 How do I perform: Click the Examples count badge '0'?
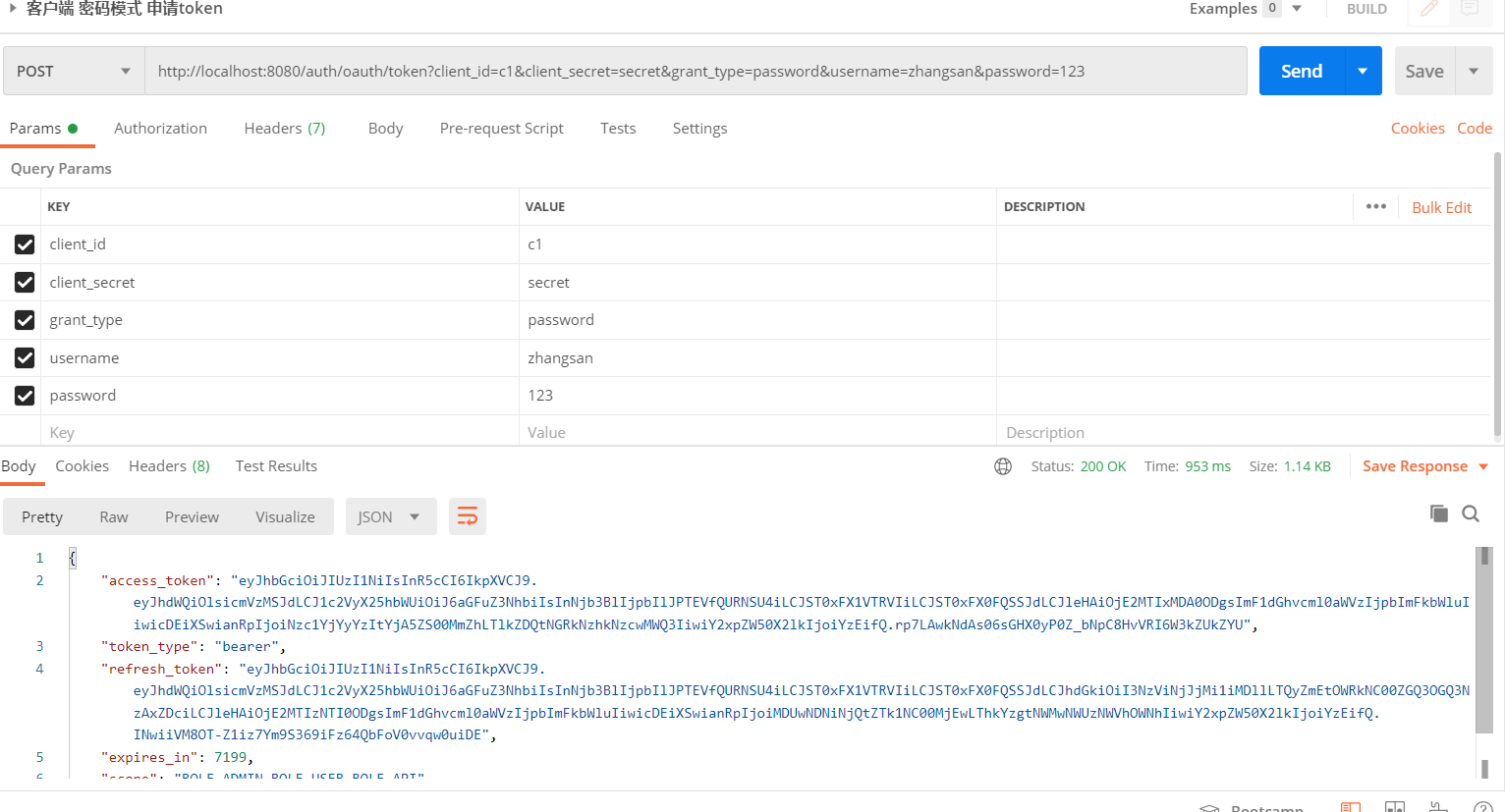pos(1272,8)
